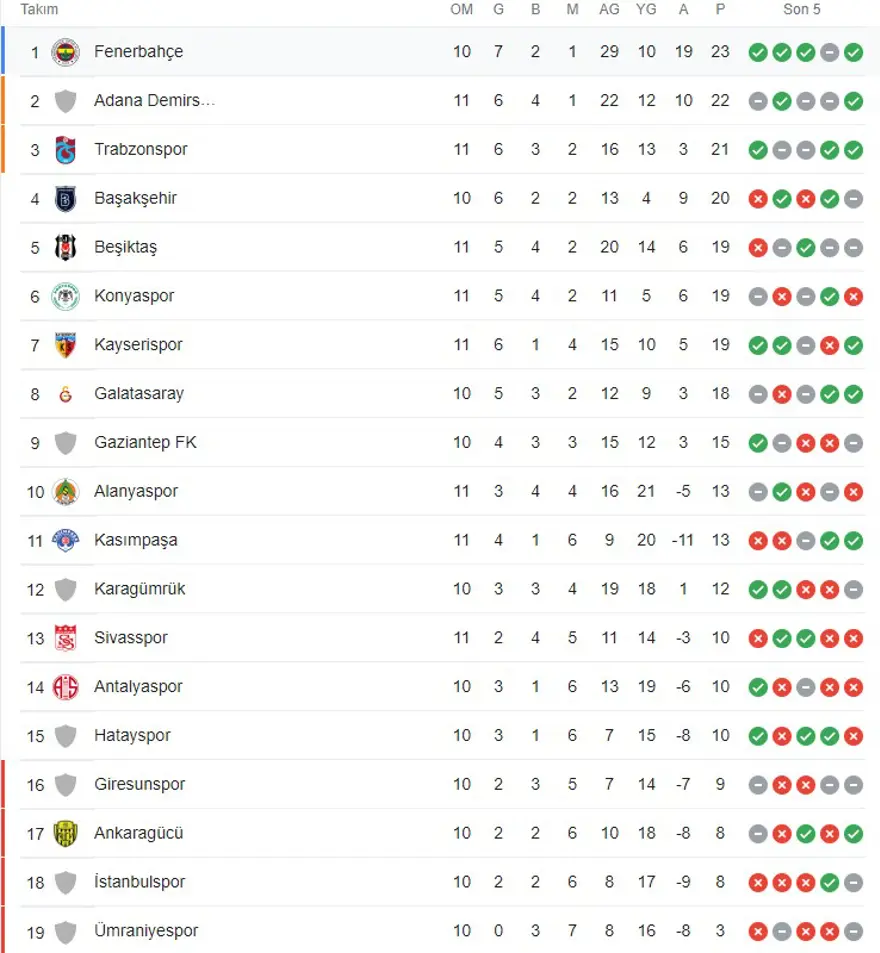Click the Alanyaspor team crest

click(x=65, y=492)
